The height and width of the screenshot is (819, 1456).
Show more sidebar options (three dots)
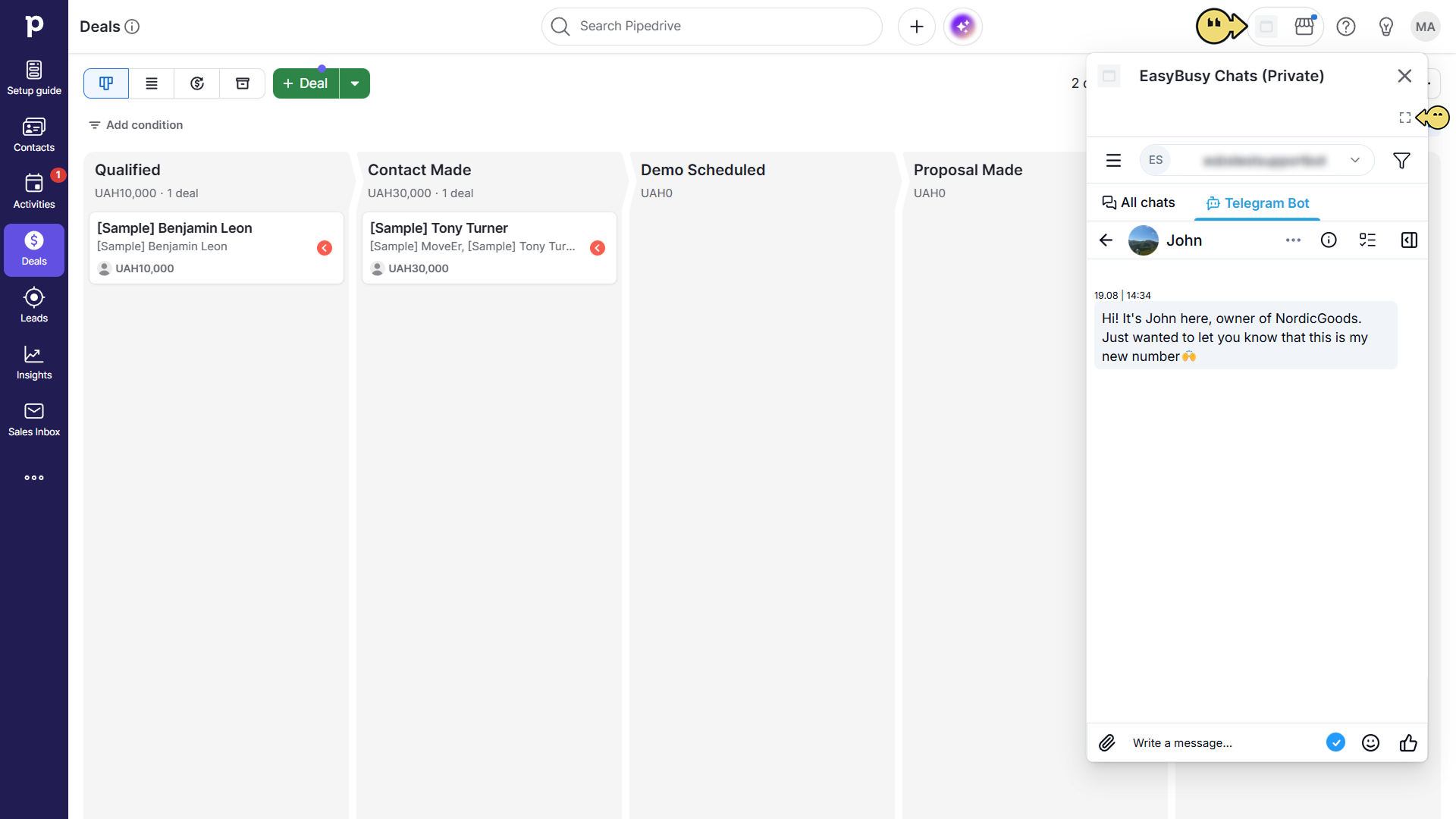34,478
